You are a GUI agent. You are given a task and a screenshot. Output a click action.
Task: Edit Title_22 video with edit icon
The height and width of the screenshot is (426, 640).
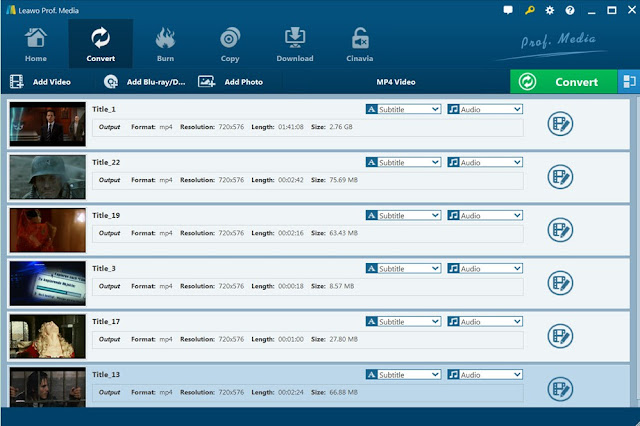[x=560, y=177]
